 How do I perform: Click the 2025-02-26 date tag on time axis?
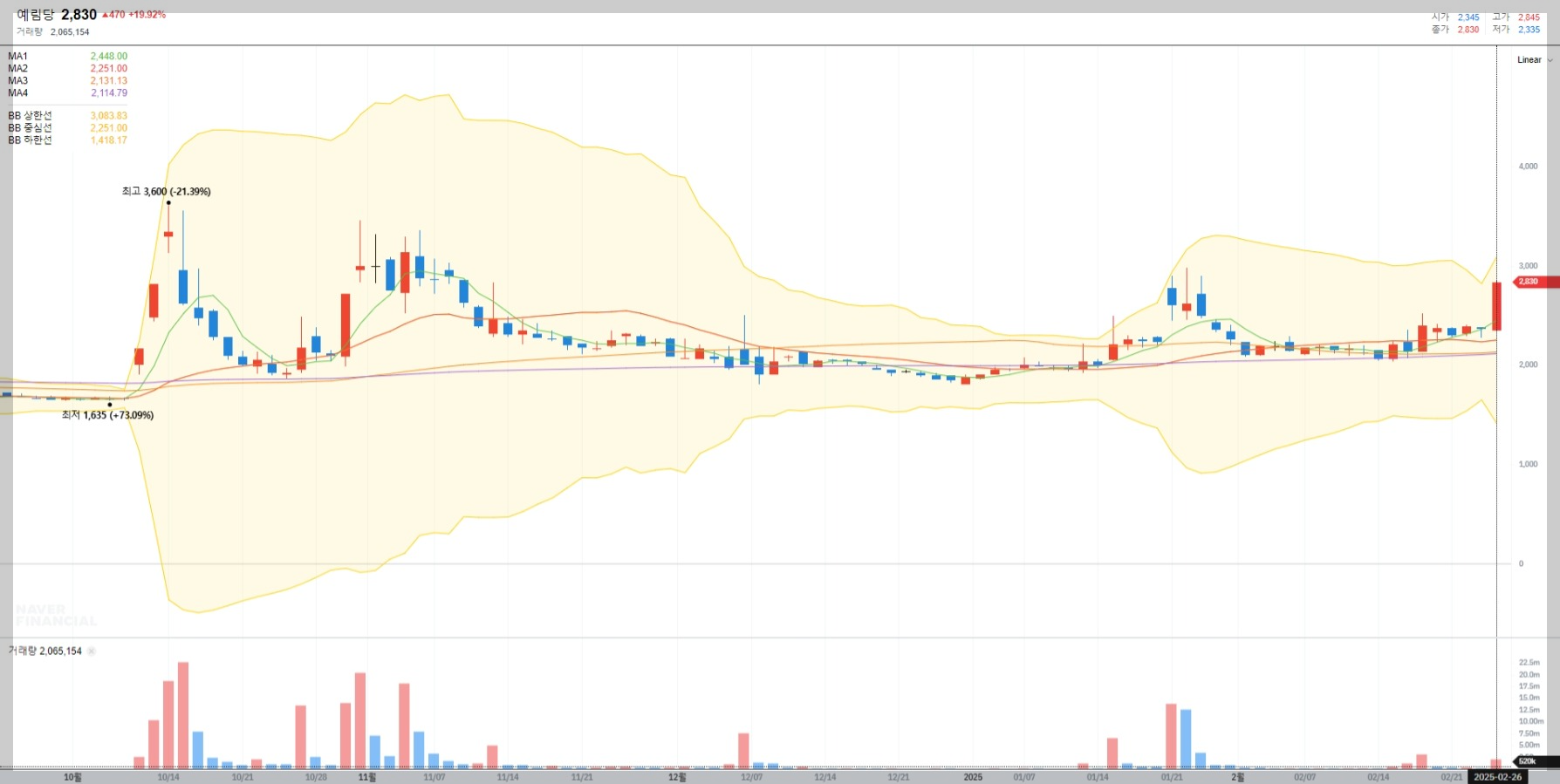(x=1497, y=777)
